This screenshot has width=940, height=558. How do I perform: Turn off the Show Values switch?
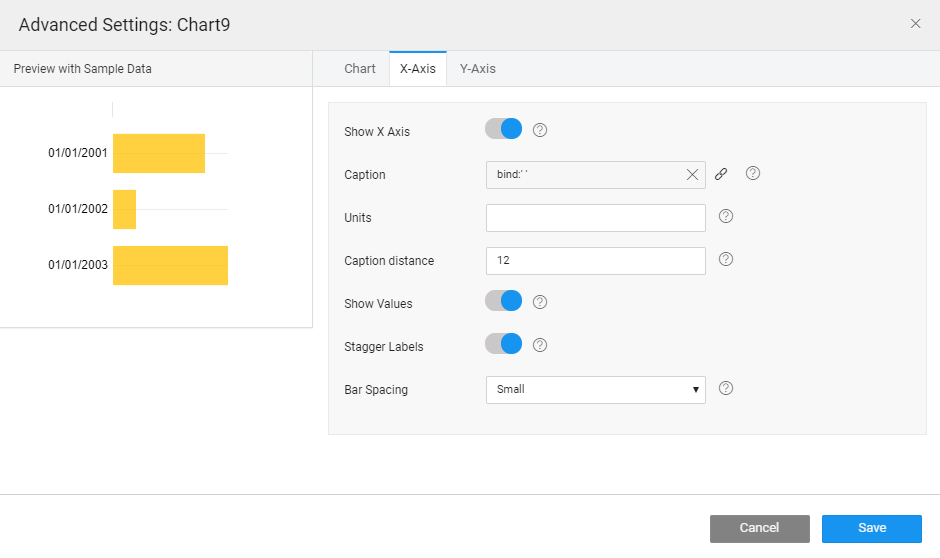click(504, 301)
